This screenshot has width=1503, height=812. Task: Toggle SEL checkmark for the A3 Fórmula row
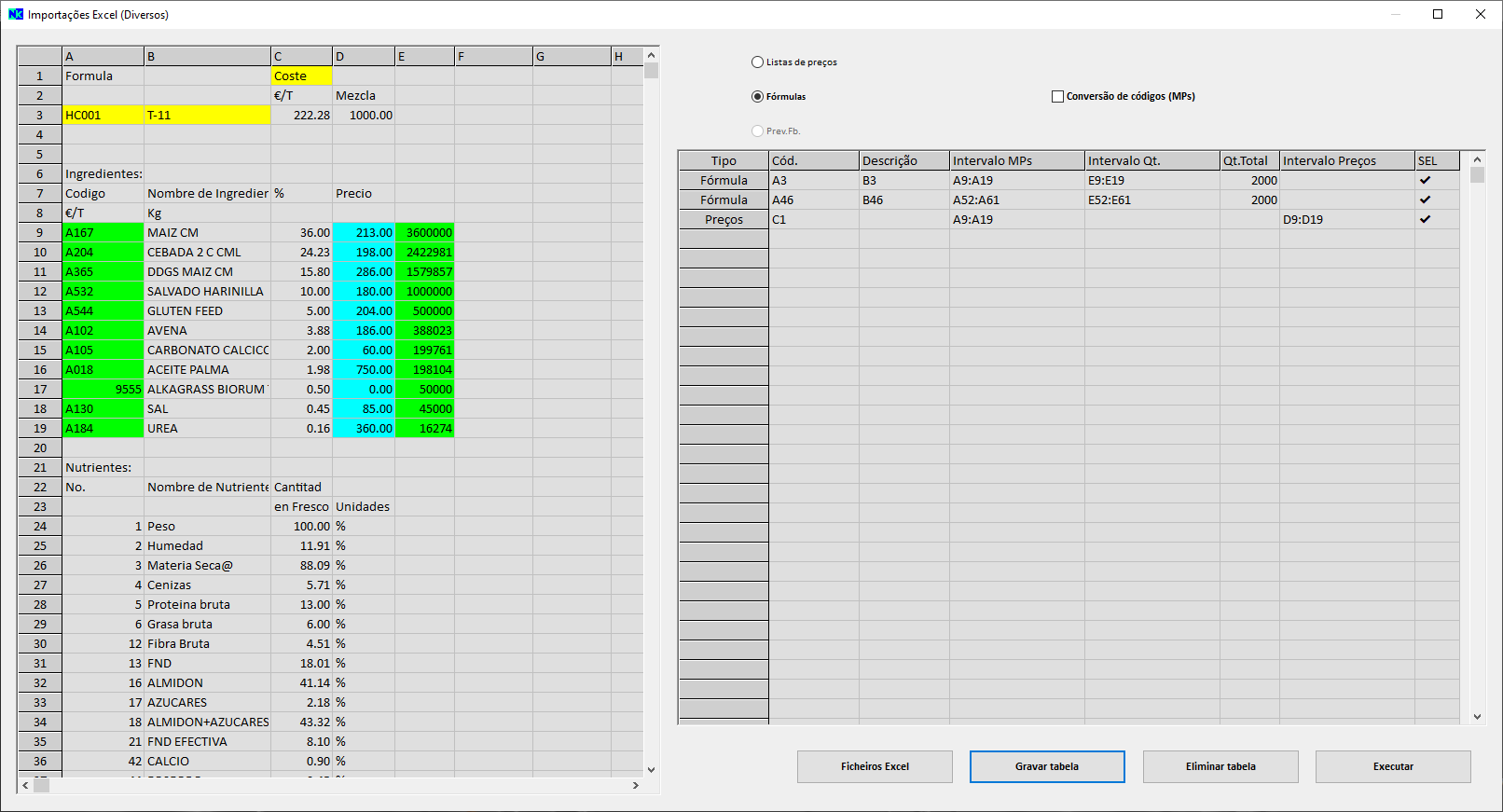[1425, 180]
